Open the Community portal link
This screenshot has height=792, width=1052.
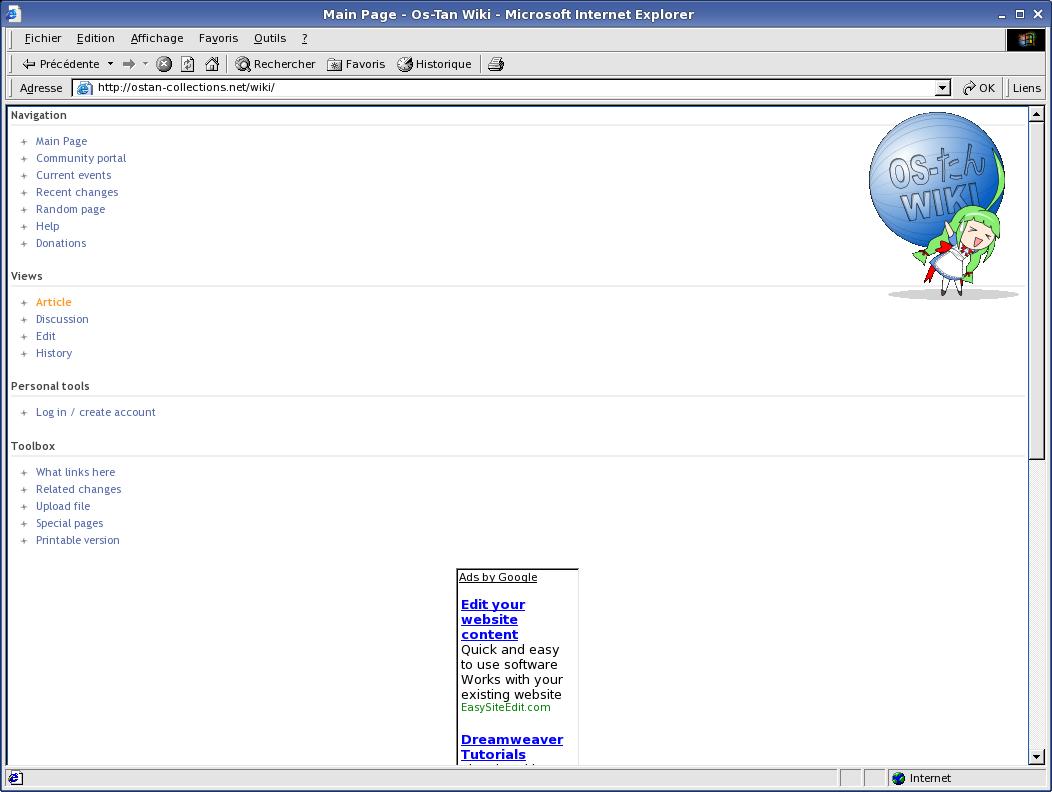pos(81,158)
